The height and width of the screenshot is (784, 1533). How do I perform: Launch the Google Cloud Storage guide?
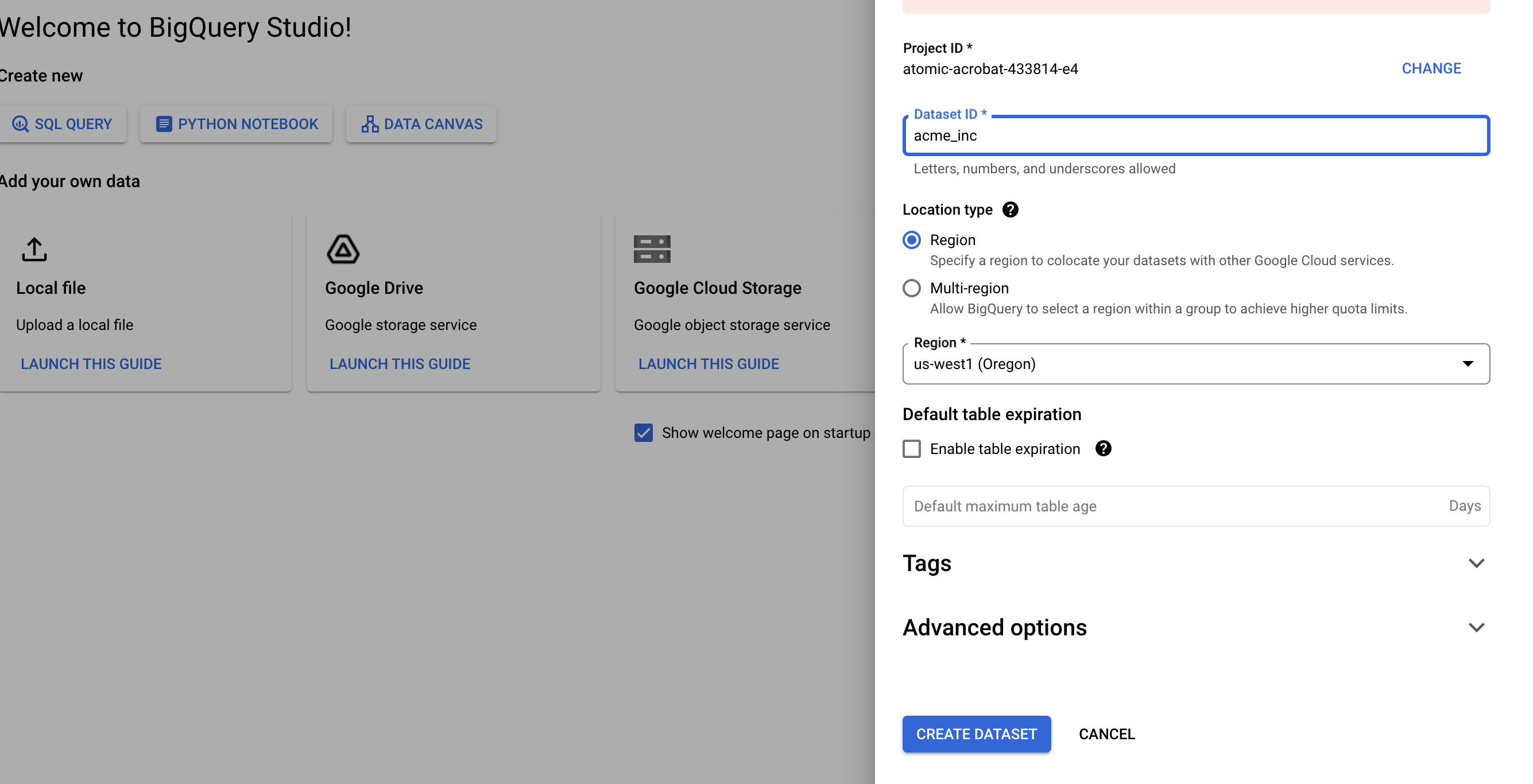coord(709,363)
